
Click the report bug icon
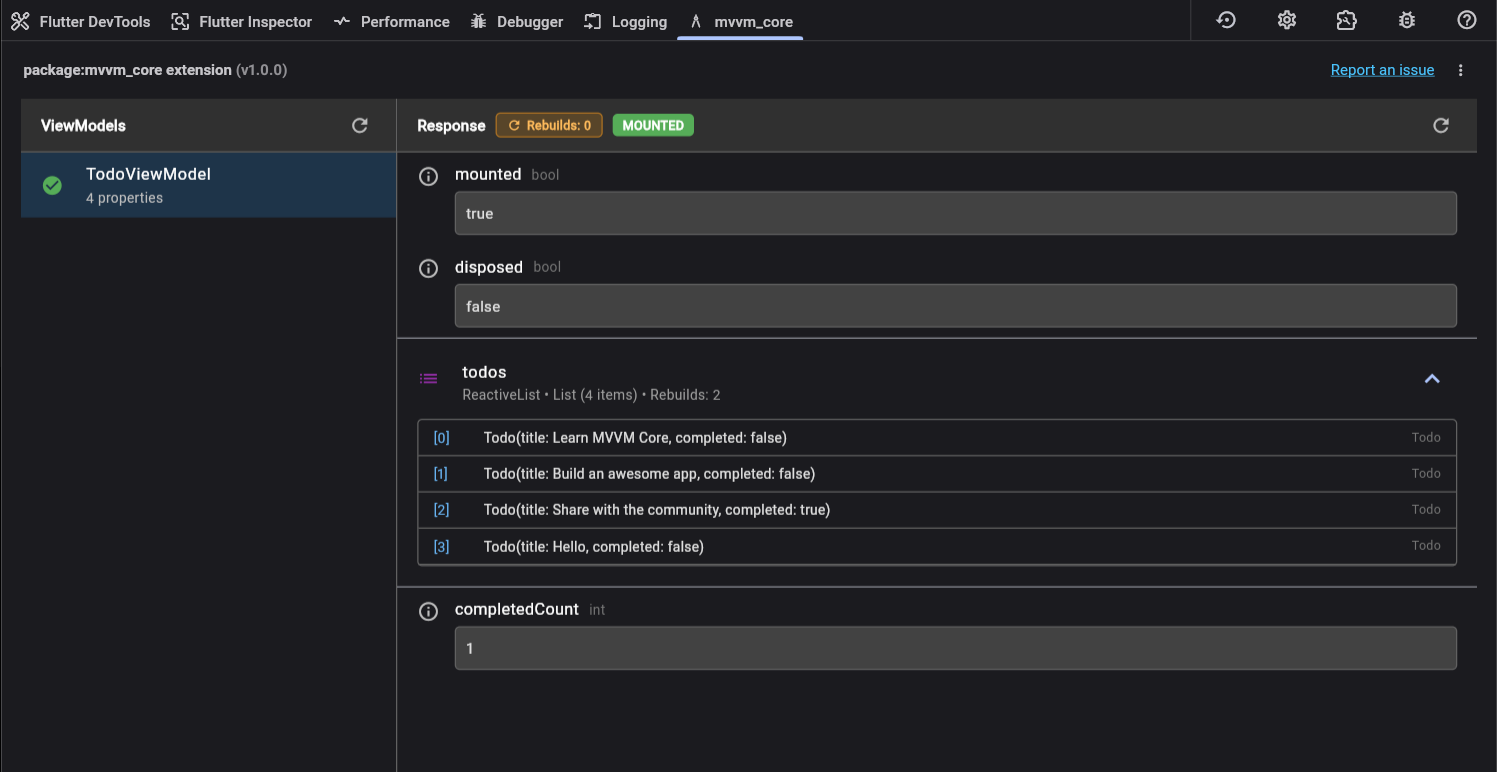[1406, 20]
